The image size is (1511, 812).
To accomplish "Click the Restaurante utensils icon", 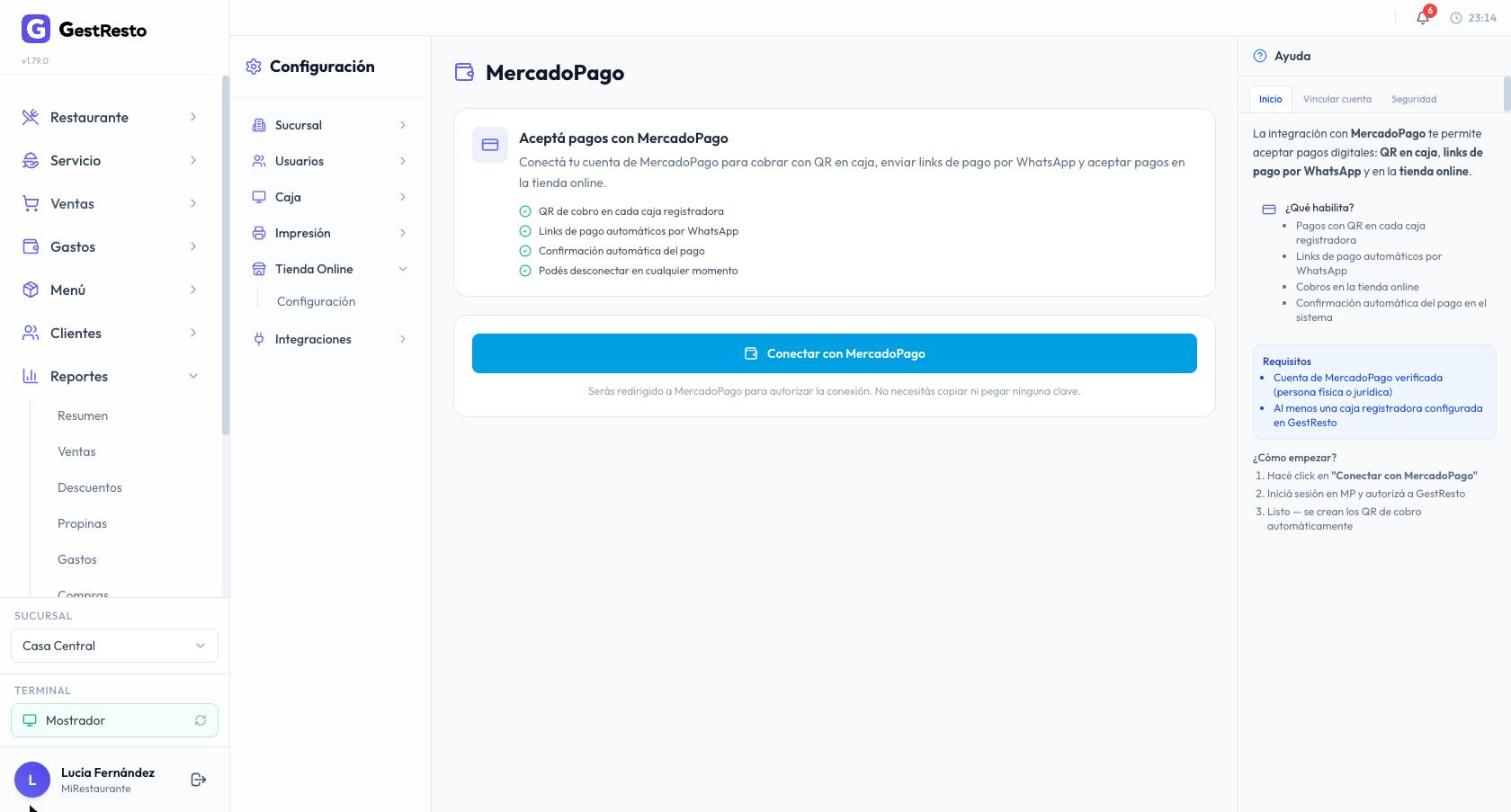I will pos(30,117).
